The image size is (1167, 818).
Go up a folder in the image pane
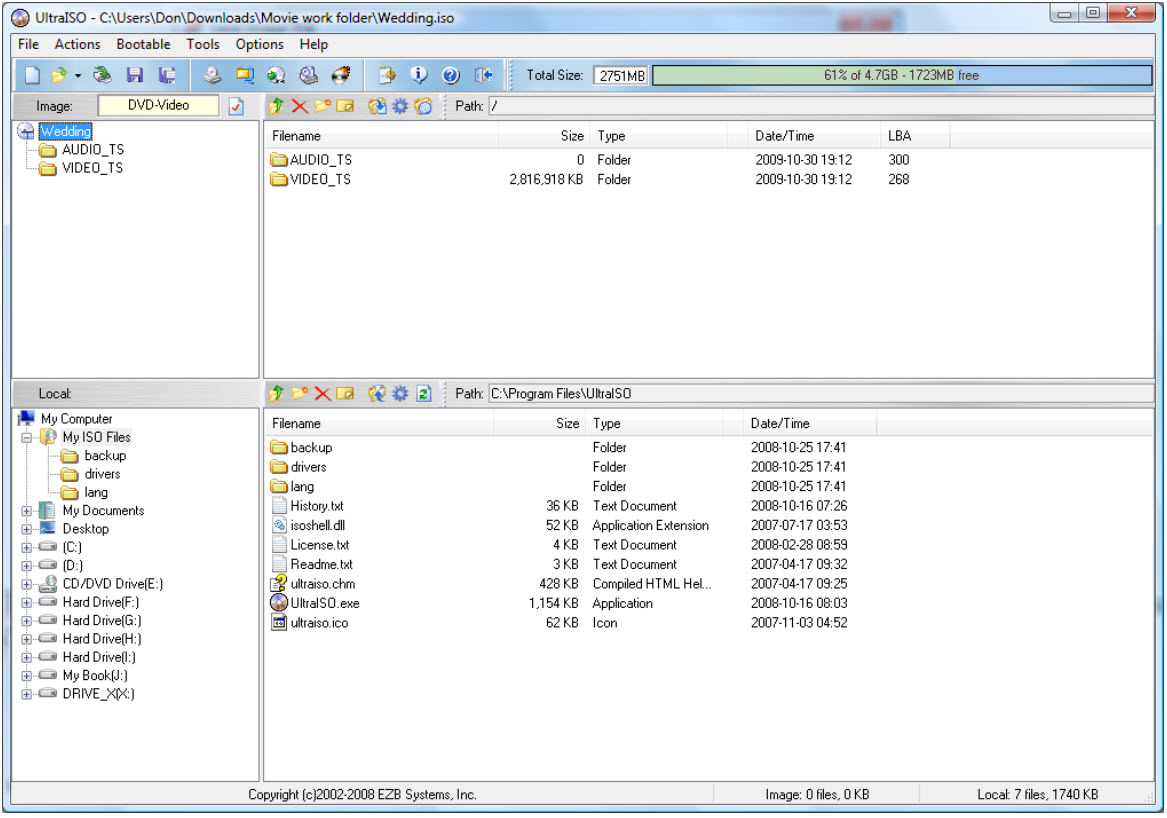tap(277, 106)
